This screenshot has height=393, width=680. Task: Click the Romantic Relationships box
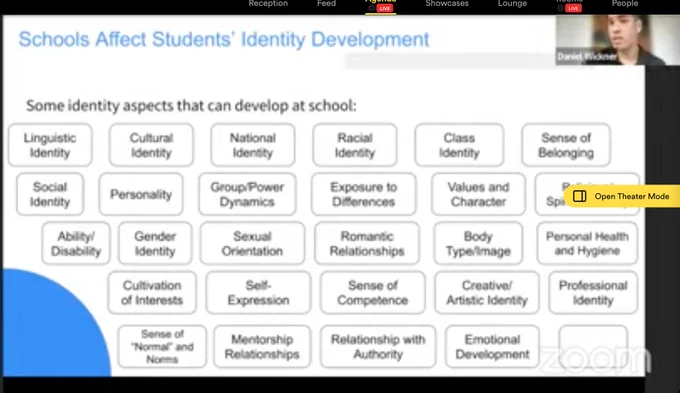[367, 243]
